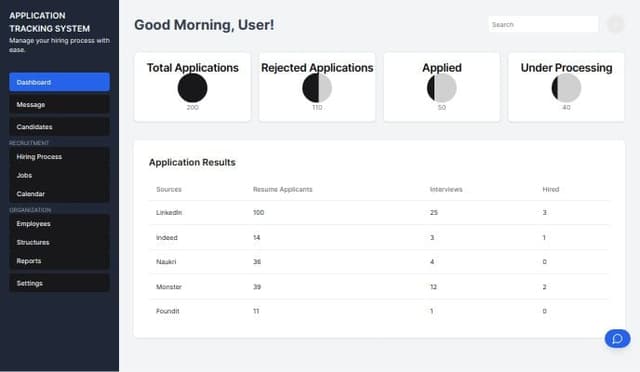This screenshot has width=640, height=372.
Task: Click the Good Morning, User! greeting
Action: [204, 25]
